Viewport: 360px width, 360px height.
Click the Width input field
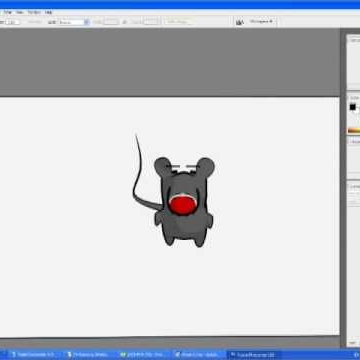[111, 22]
